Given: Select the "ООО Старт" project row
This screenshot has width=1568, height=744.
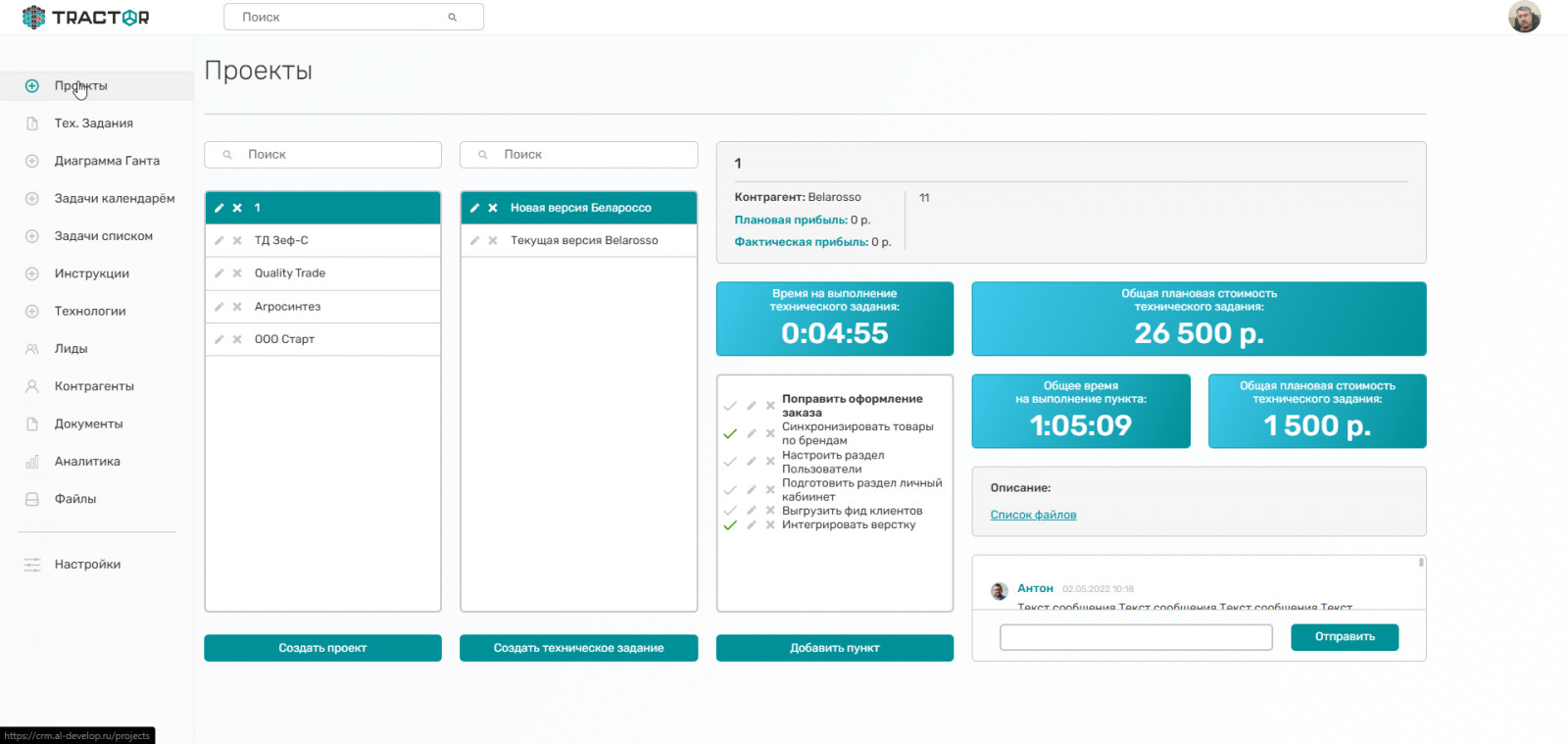Looking at the screenshot, I should pyautogui.click(x=322, y=339).
